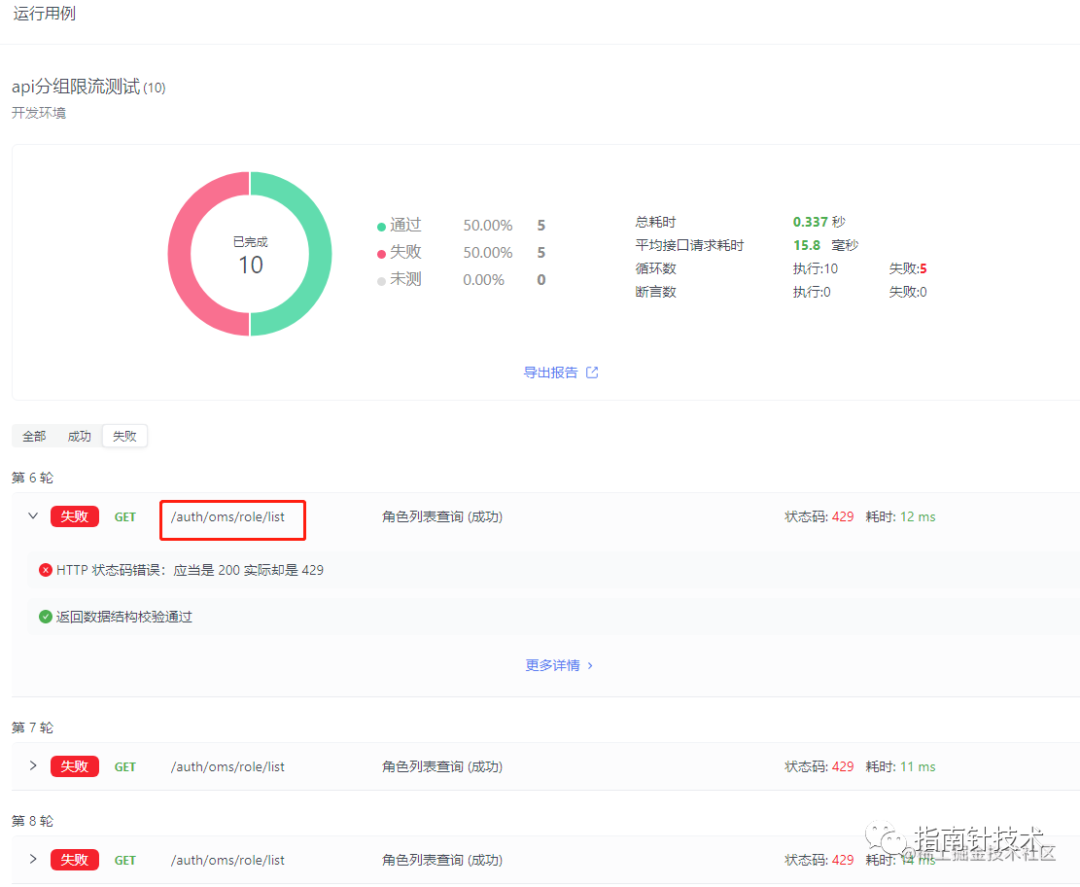Click the 第 8 轮 heading
This screenshot has height=887, width=1080.
tap(32, 821)
